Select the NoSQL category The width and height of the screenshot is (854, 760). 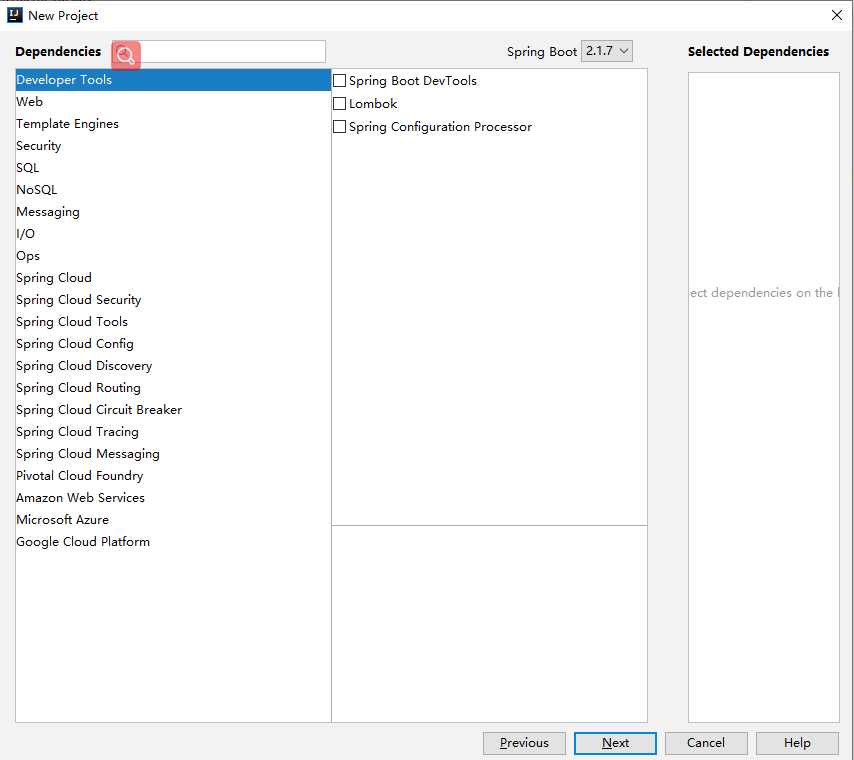pos(173,190)
